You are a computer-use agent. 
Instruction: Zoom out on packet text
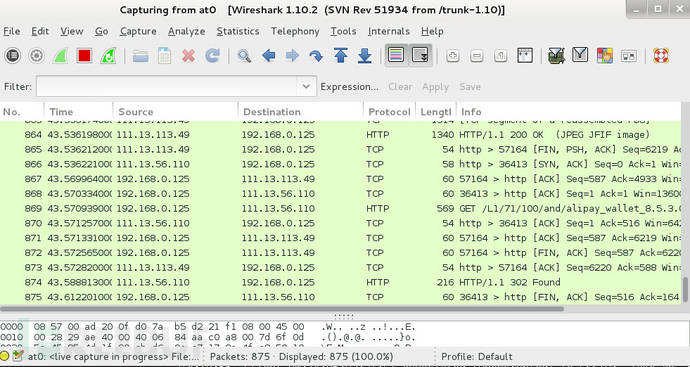pos(477,56)
